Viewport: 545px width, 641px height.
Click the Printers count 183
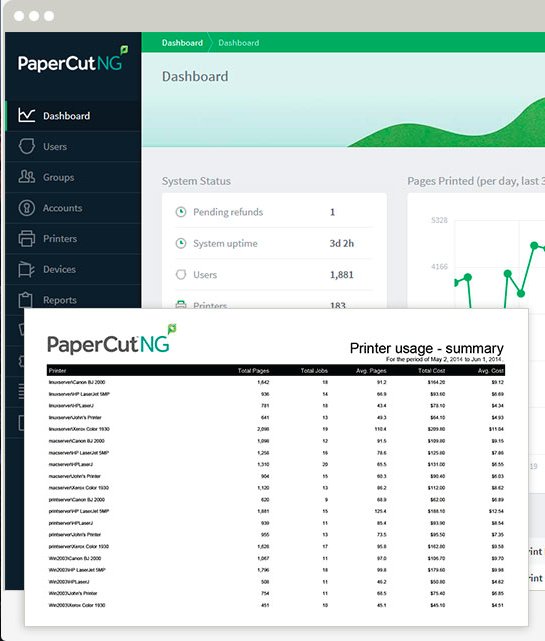tap(338, 305)
